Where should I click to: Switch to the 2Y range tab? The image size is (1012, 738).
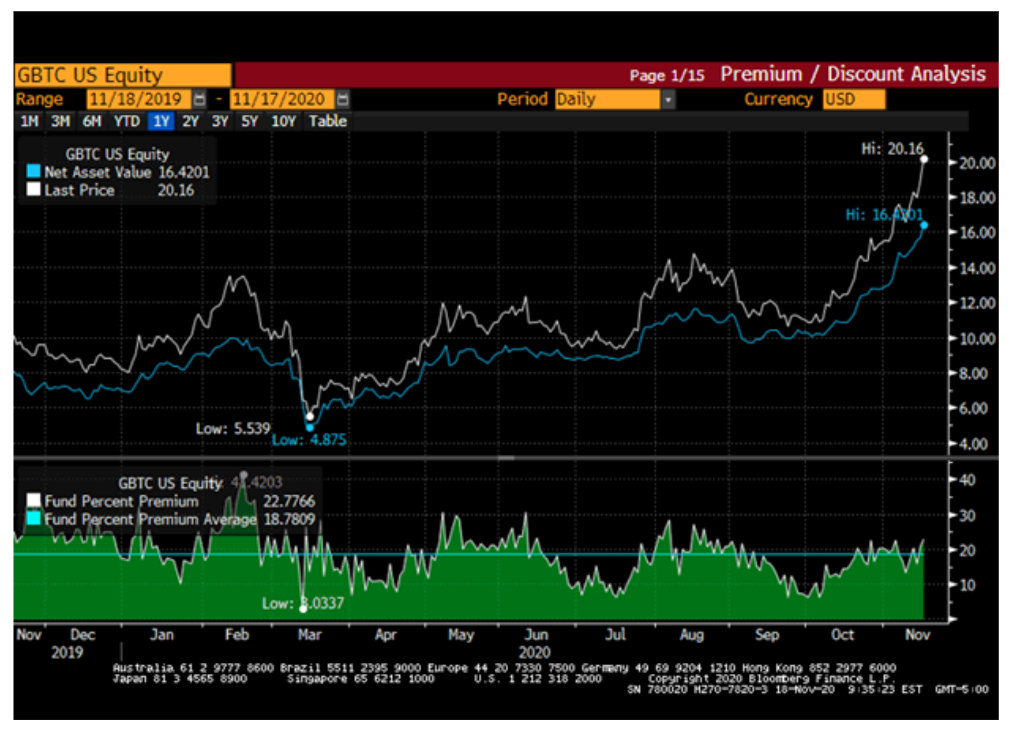click(190, 121)
